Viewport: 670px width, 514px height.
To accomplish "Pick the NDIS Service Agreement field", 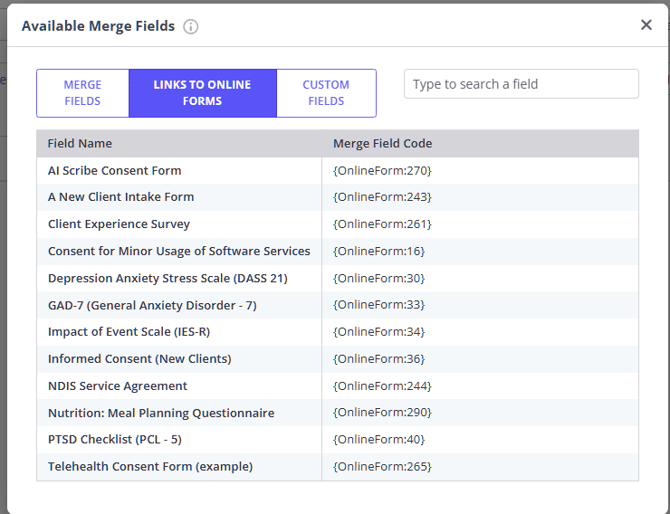I will click(117, 386).
